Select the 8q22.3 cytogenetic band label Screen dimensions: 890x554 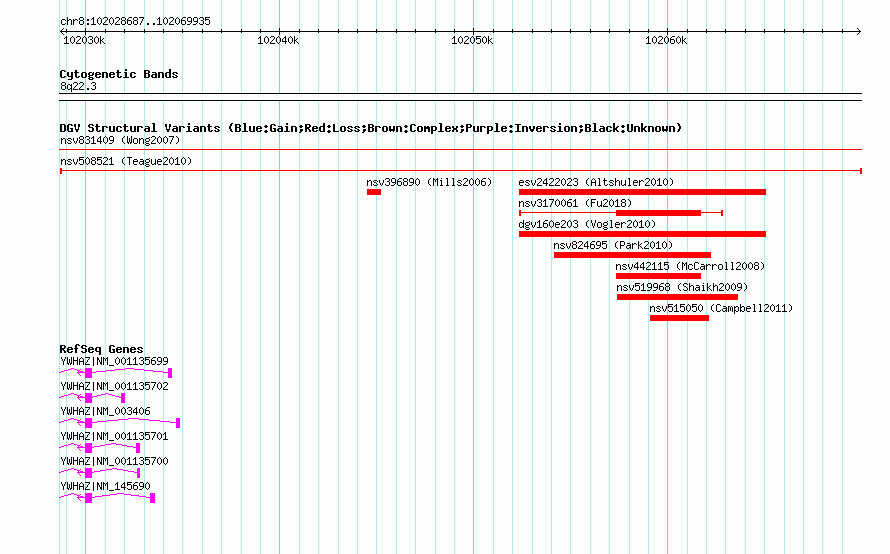coord(78,86)
